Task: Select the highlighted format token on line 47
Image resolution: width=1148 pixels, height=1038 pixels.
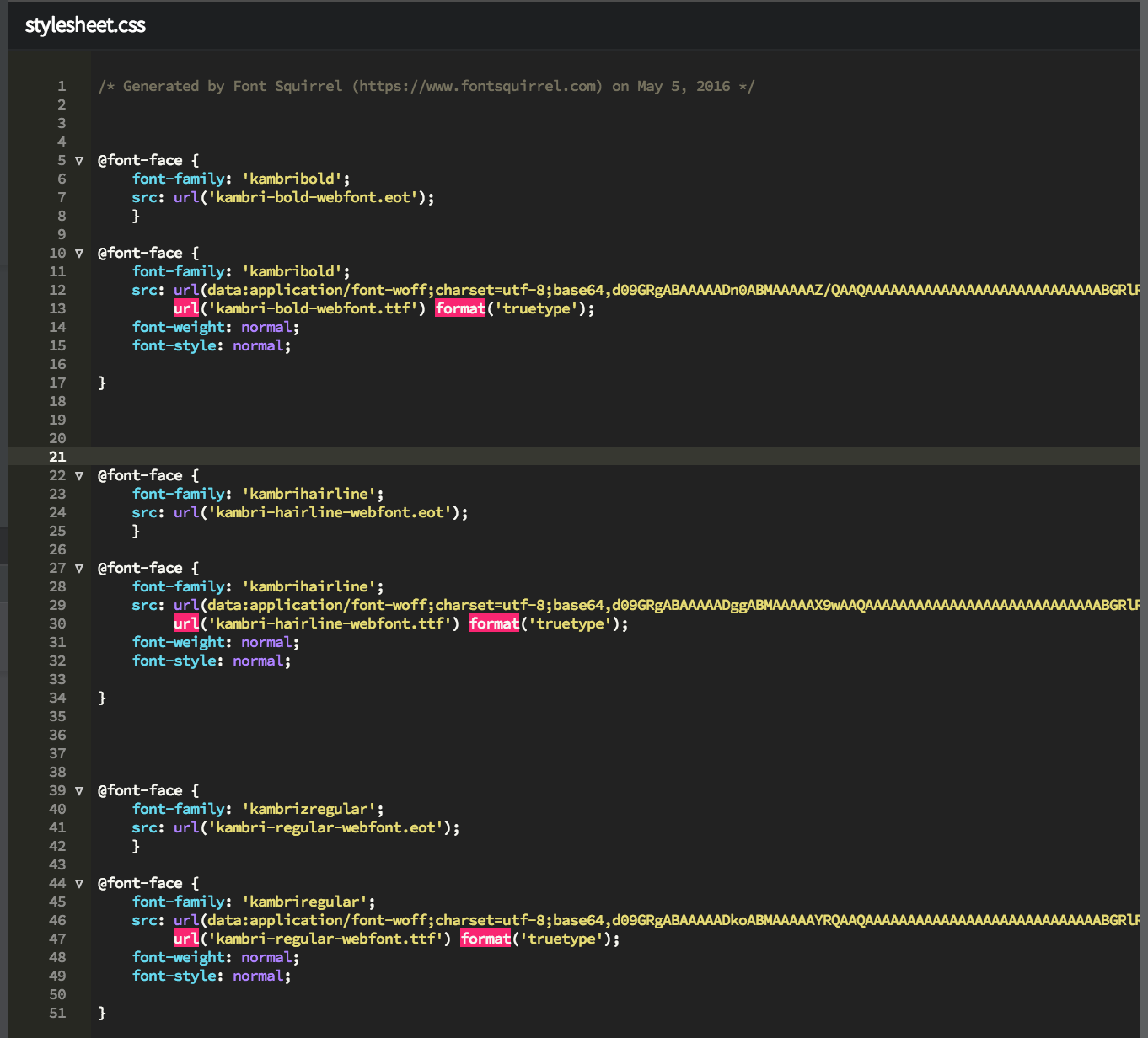Action: tap(485, 939)
